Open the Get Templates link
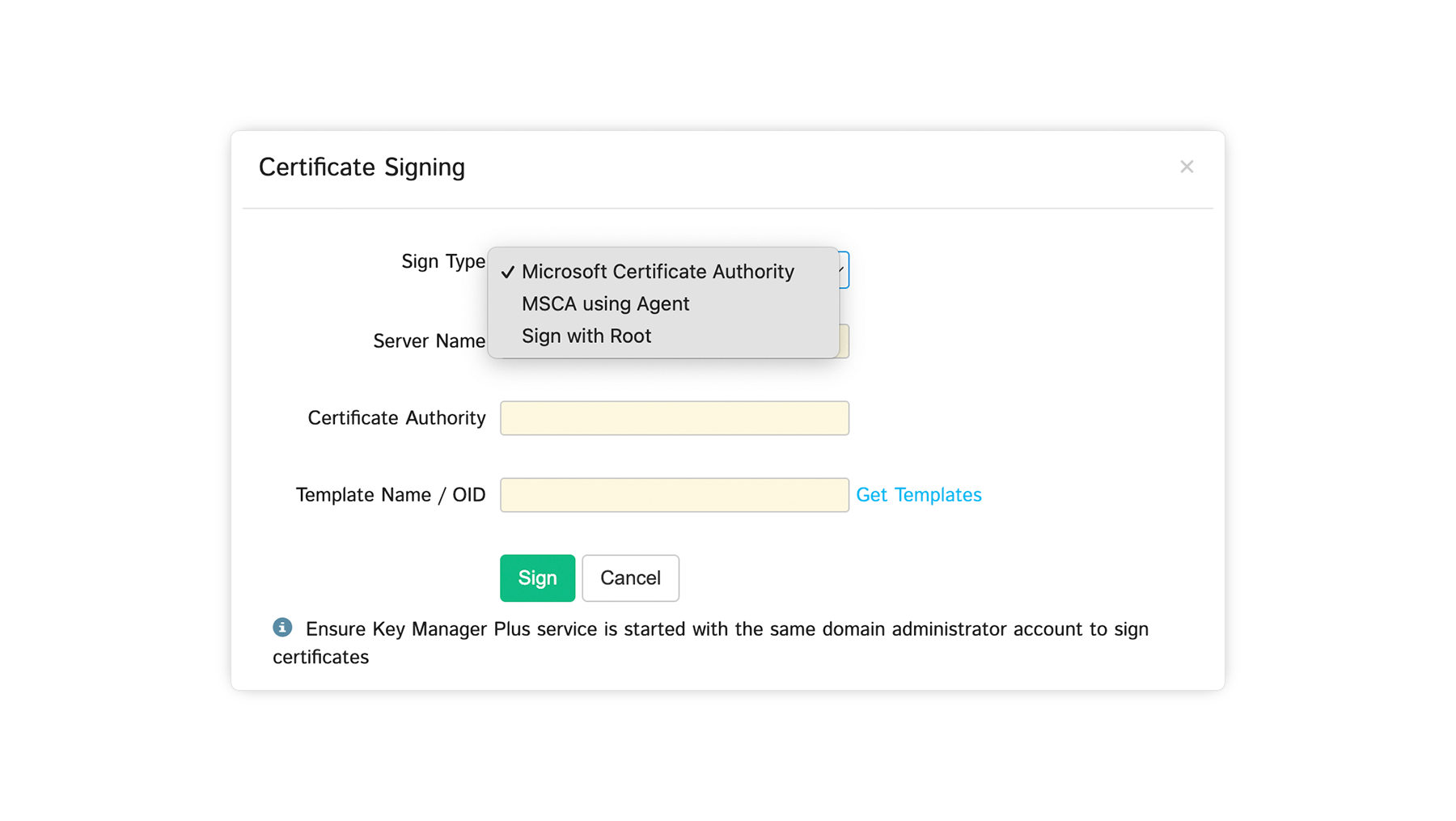 tap(918, 495)
